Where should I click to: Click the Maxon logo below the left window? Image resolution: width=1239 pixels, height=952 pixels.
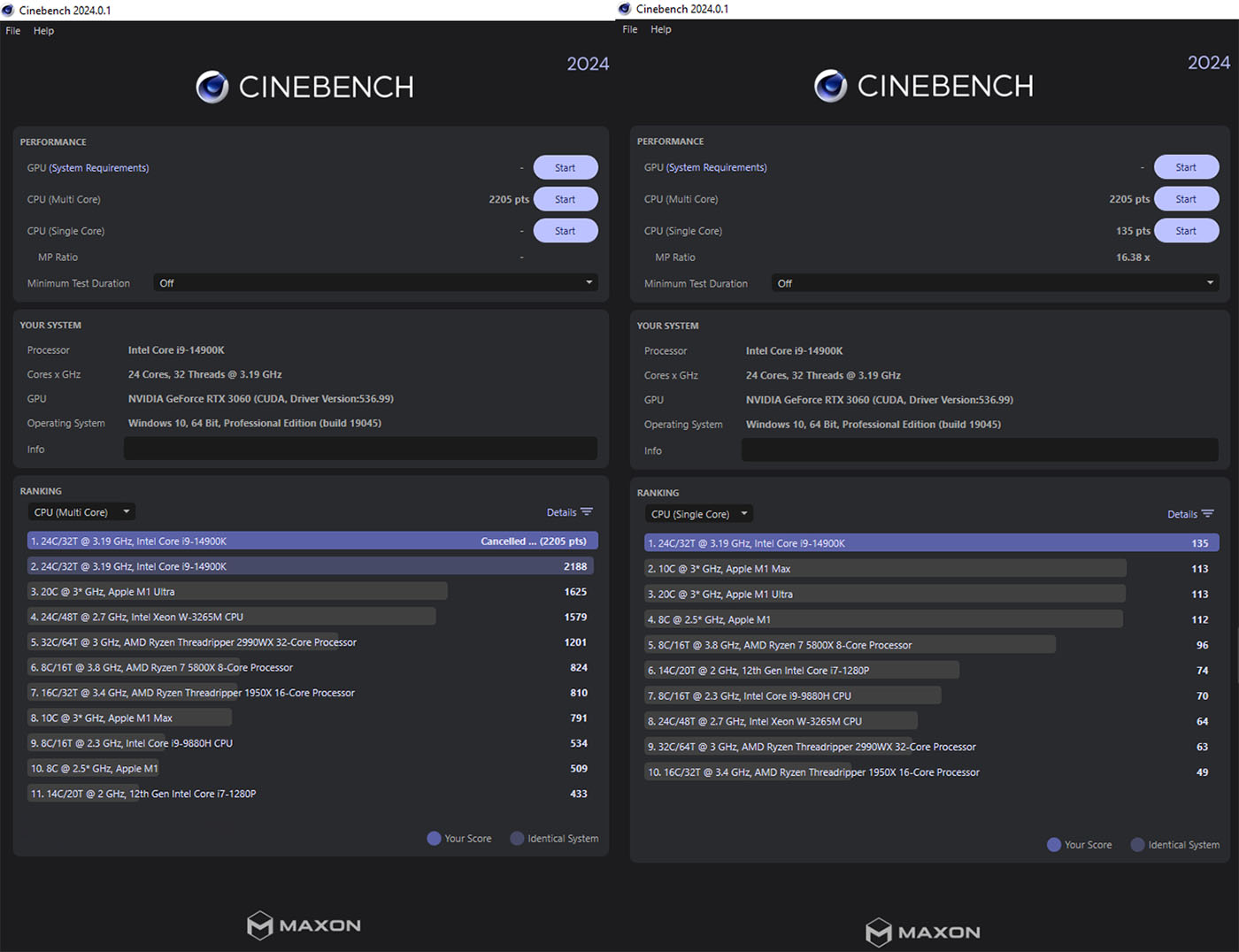click(303, 925)
